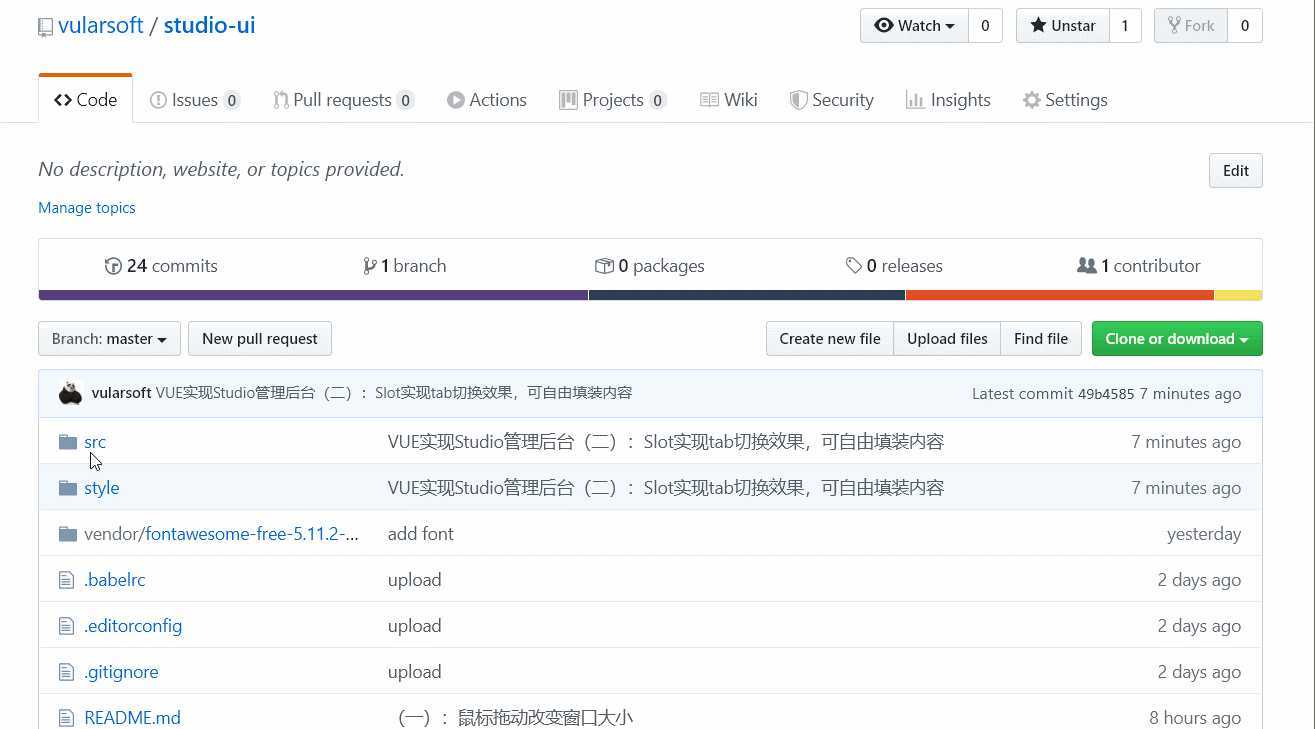Click the yellow language bar segment
Screen dimensions: 1315x729
point(1238,295)
